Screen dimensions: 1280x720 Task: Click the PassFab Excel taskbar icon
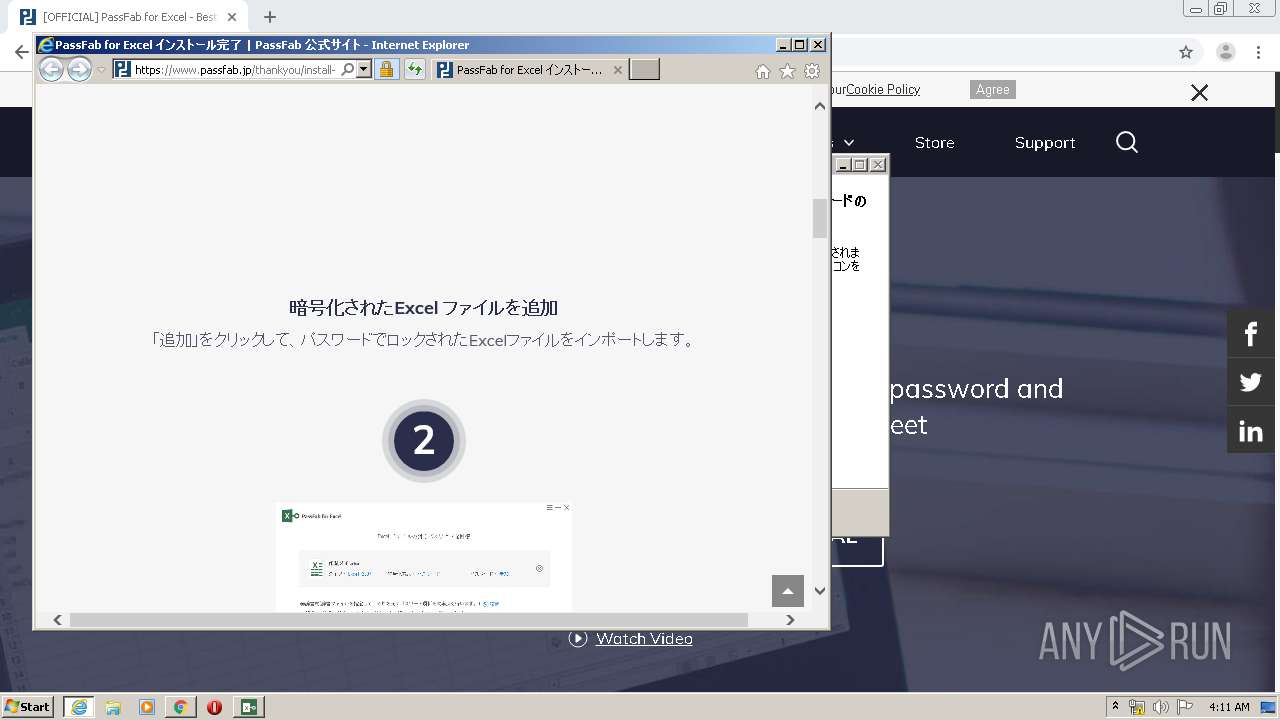[x=249, y=707]
